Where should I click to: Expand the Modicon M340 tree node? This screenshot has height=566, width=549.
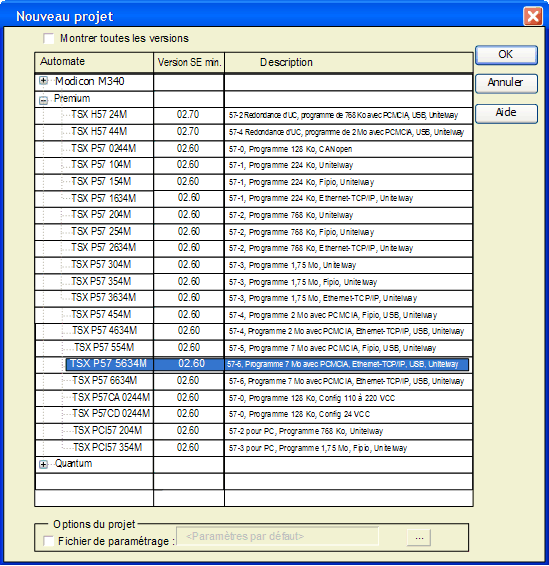pyautogui.click(x=43, y=81)
